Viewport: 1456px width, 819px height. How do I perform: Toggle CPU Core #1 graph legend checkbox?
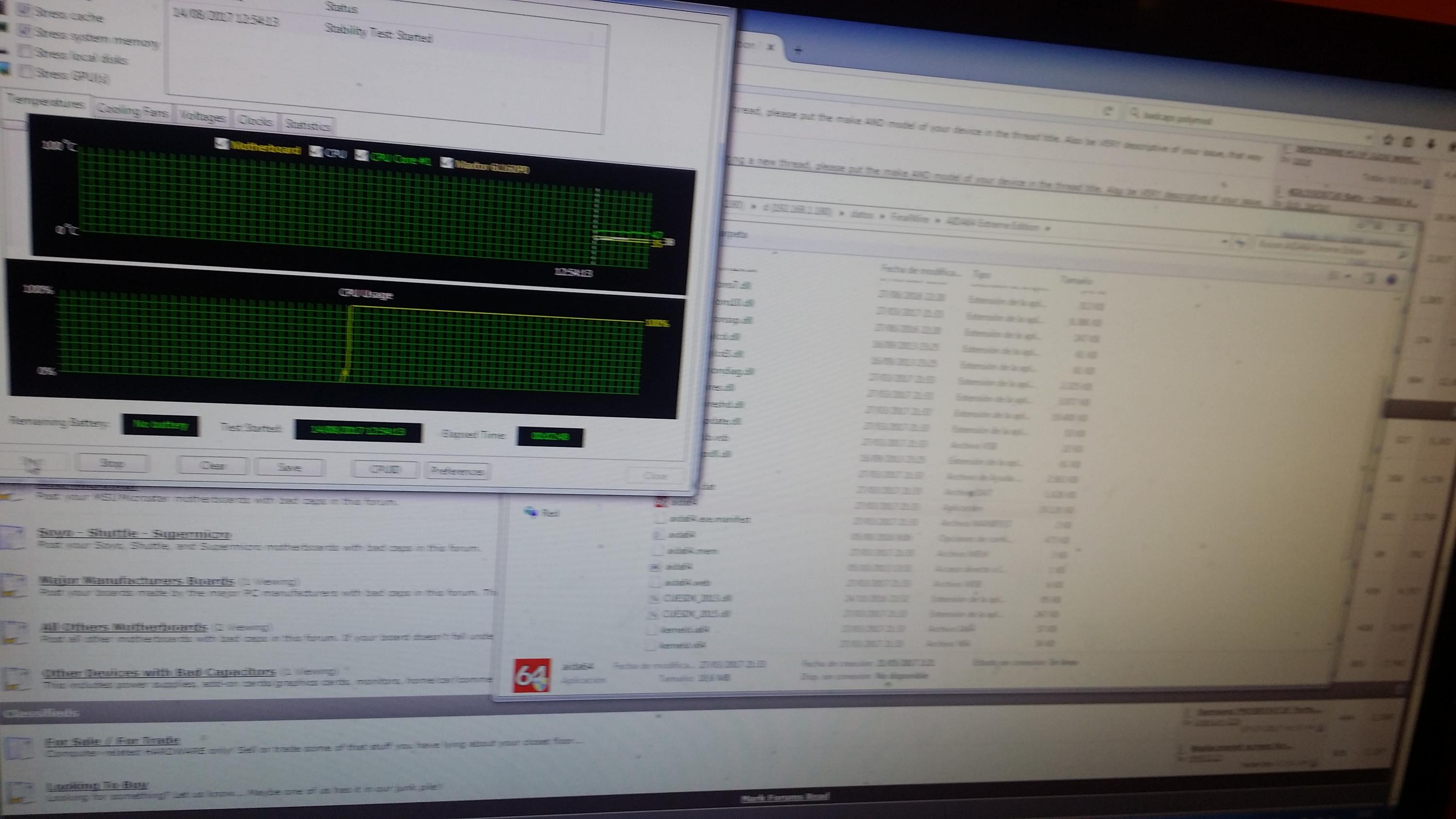361,154
